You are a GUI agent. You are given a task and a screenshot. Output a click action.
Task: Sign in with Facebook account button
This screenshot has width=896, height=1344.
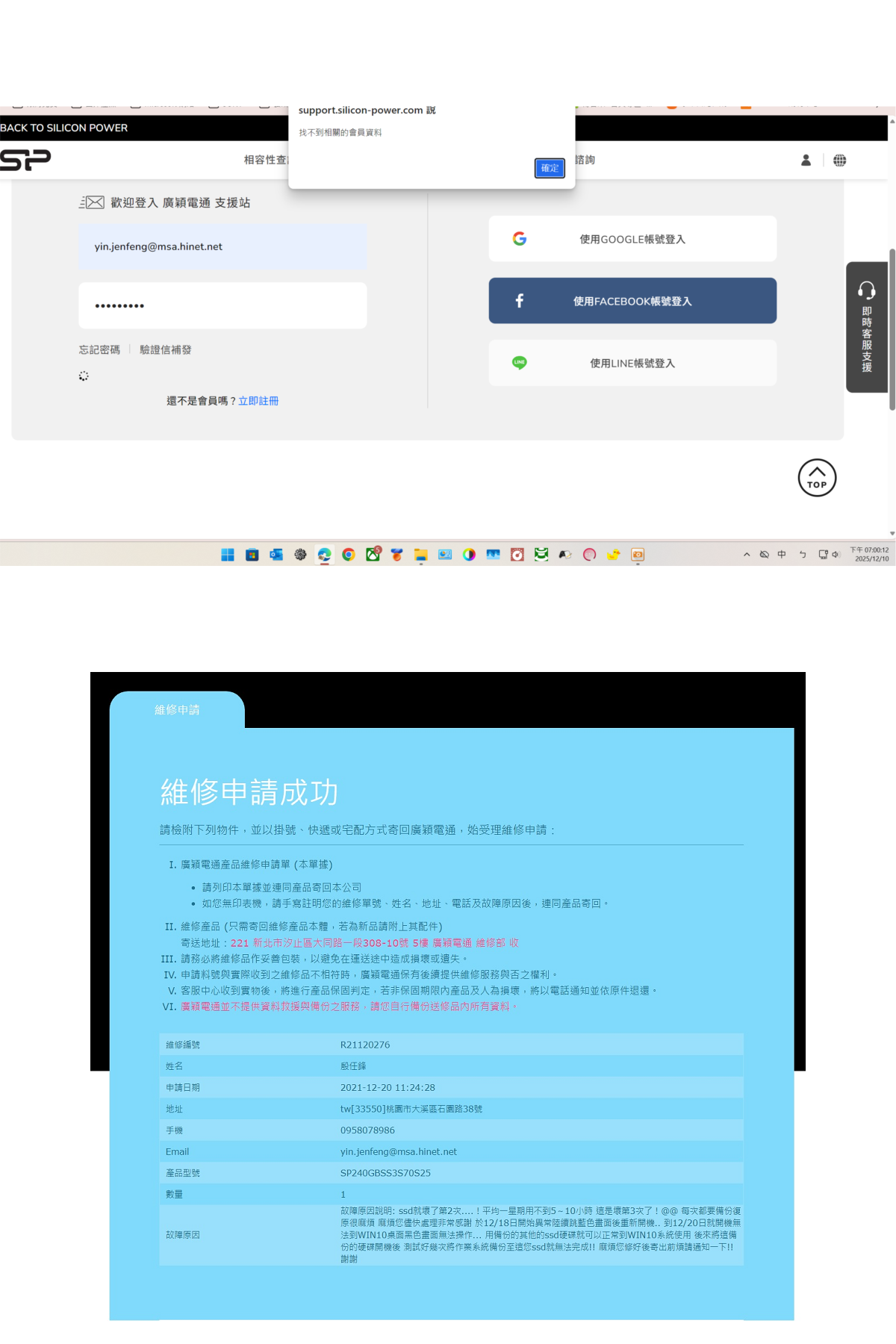click(x=632, y=301)
